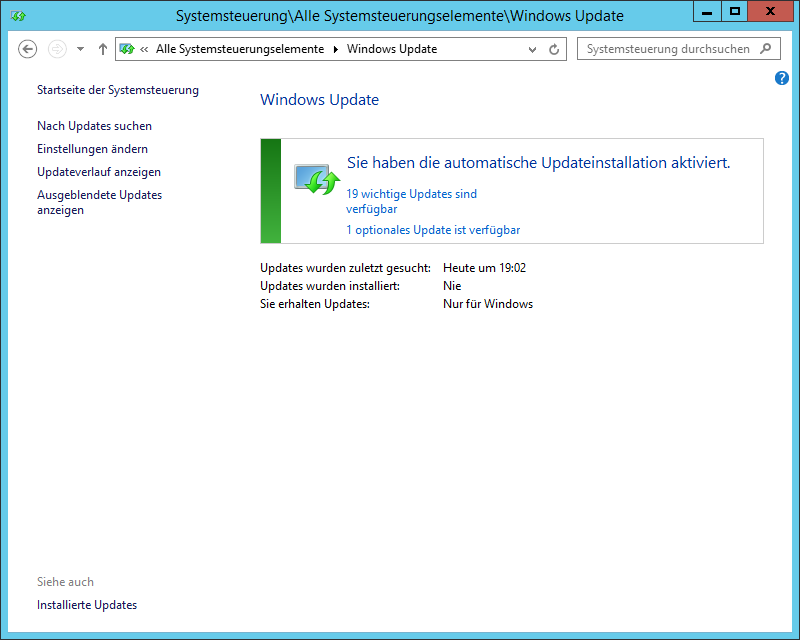Open 'Einstellungen ändern'
Viewport: 800px width, 640px height.
(x=92, y=149)
